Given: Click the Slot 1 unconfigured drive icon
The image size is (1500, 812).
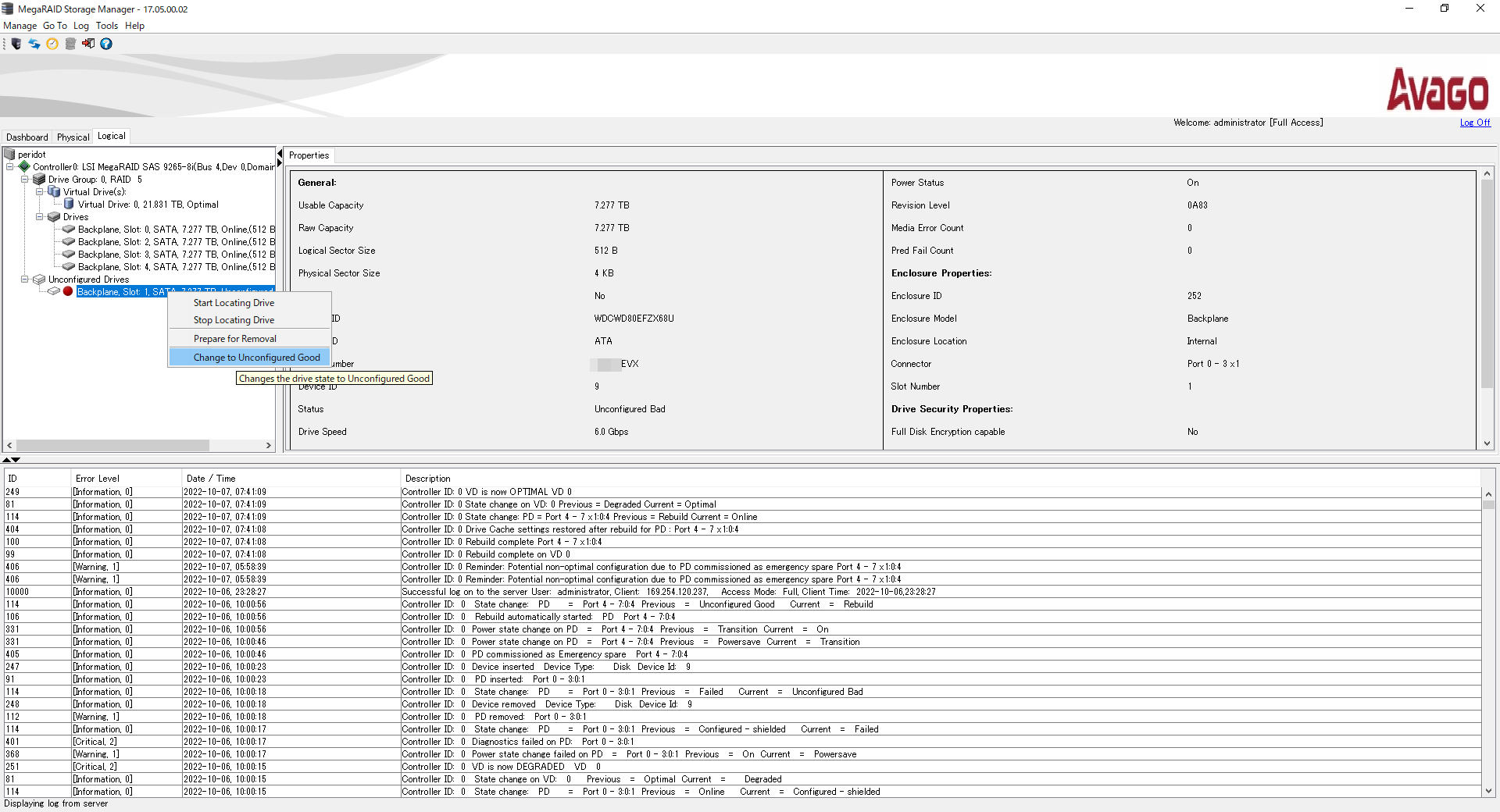Looking at the screenshot, I should click(54, 291).
